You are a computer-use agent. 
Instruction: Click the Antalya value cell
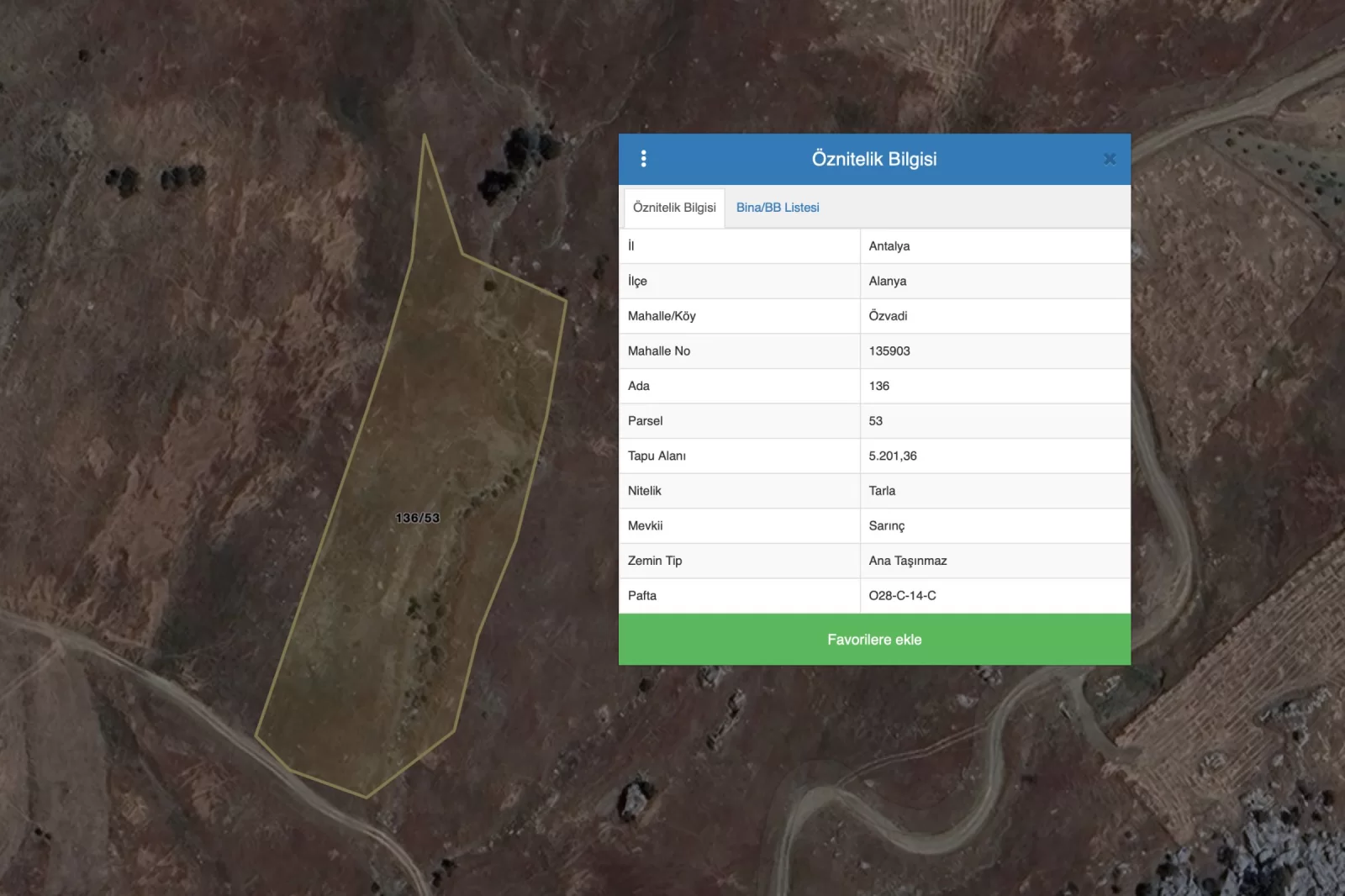click(995, 246)
